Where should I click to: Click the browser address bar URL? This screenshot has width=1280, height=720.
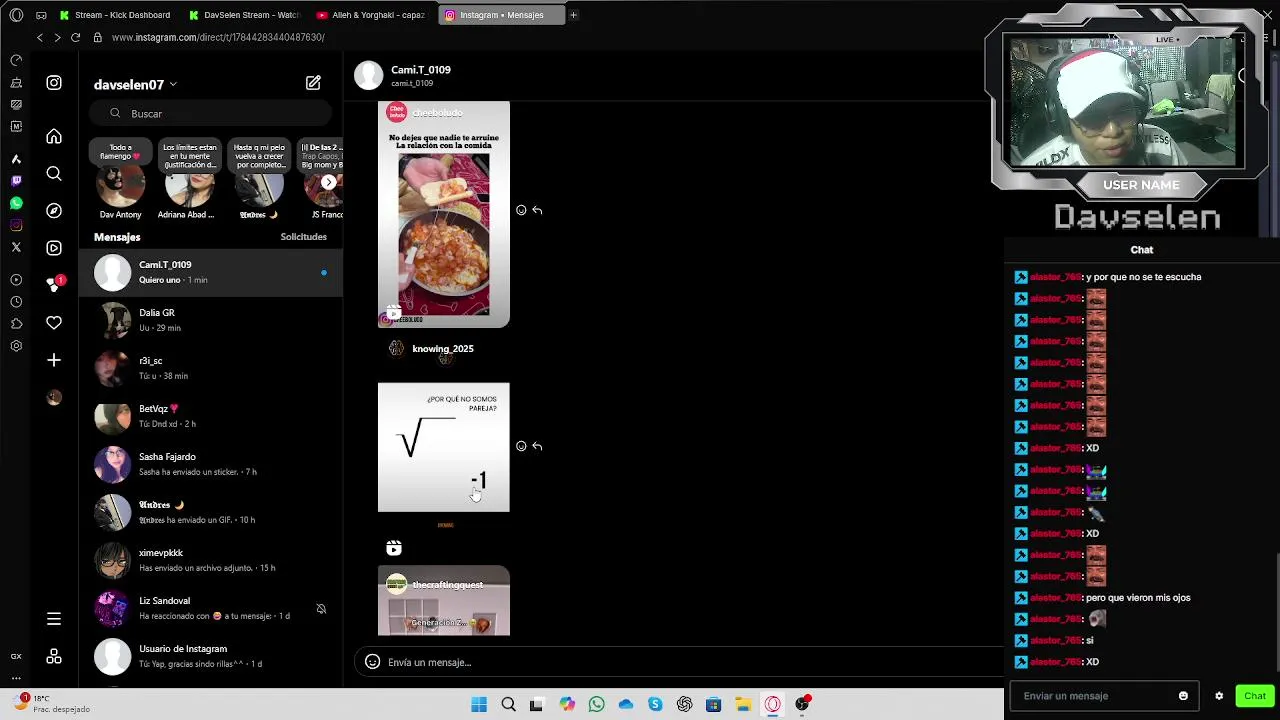[218, 37]
